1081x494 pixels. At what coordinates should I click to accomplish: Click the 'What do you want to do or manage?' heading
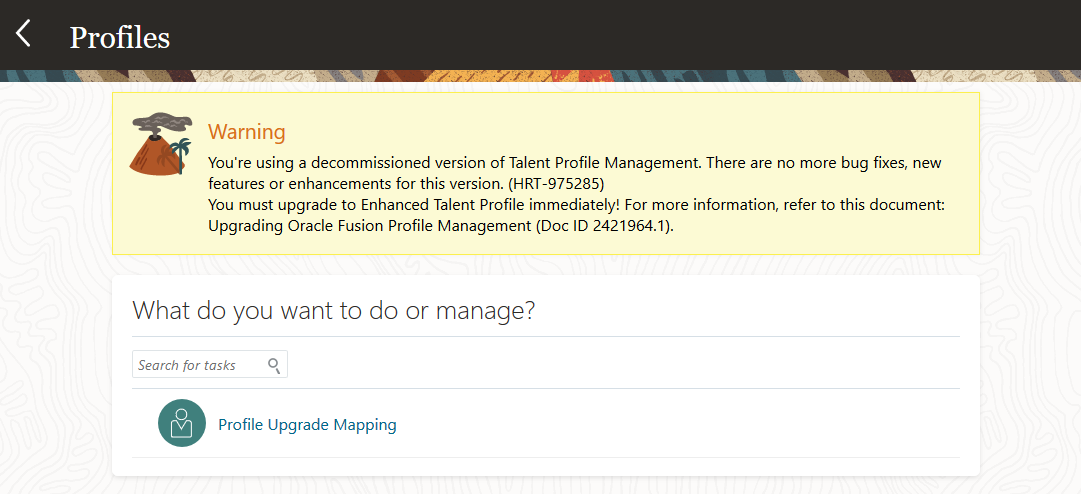point(334,310)
